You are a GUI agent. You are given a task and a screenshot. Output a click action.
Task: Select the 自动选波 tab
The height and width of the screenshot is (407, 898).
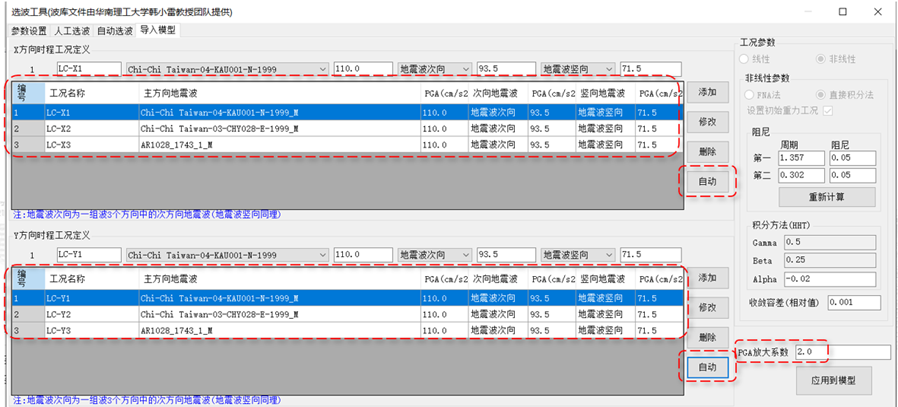click(x=115, y=31)
